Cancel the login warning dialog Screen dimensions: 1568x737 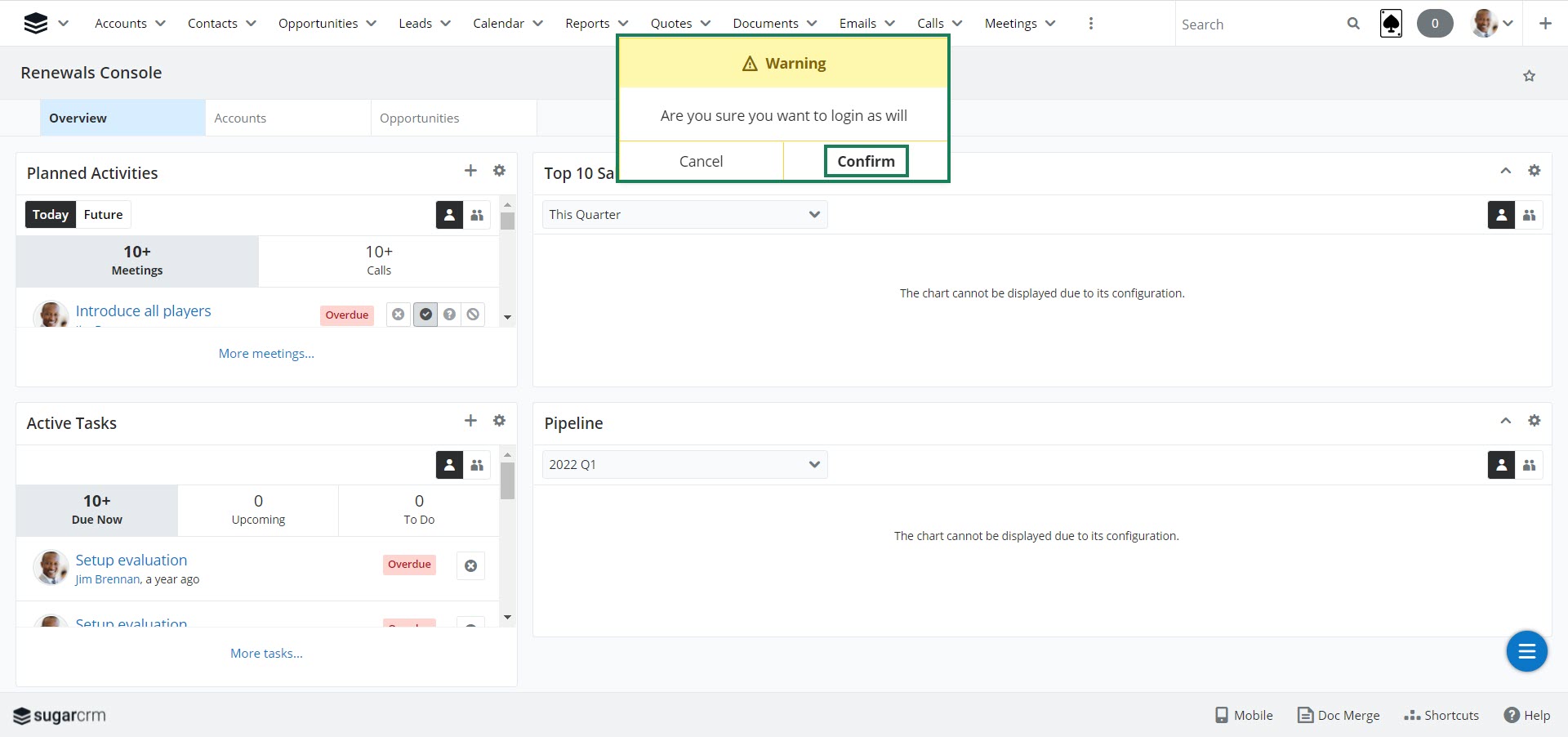coord(701,161)
